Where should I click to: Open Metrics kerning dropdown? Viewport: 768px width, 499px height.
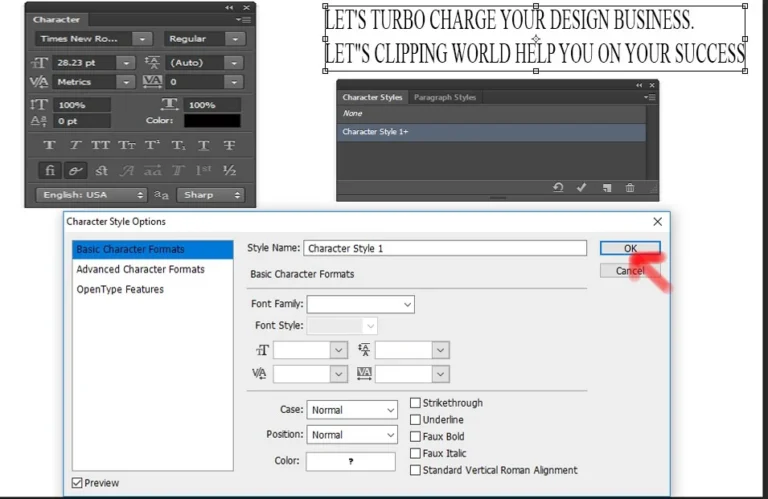click(x=126, y=82)
